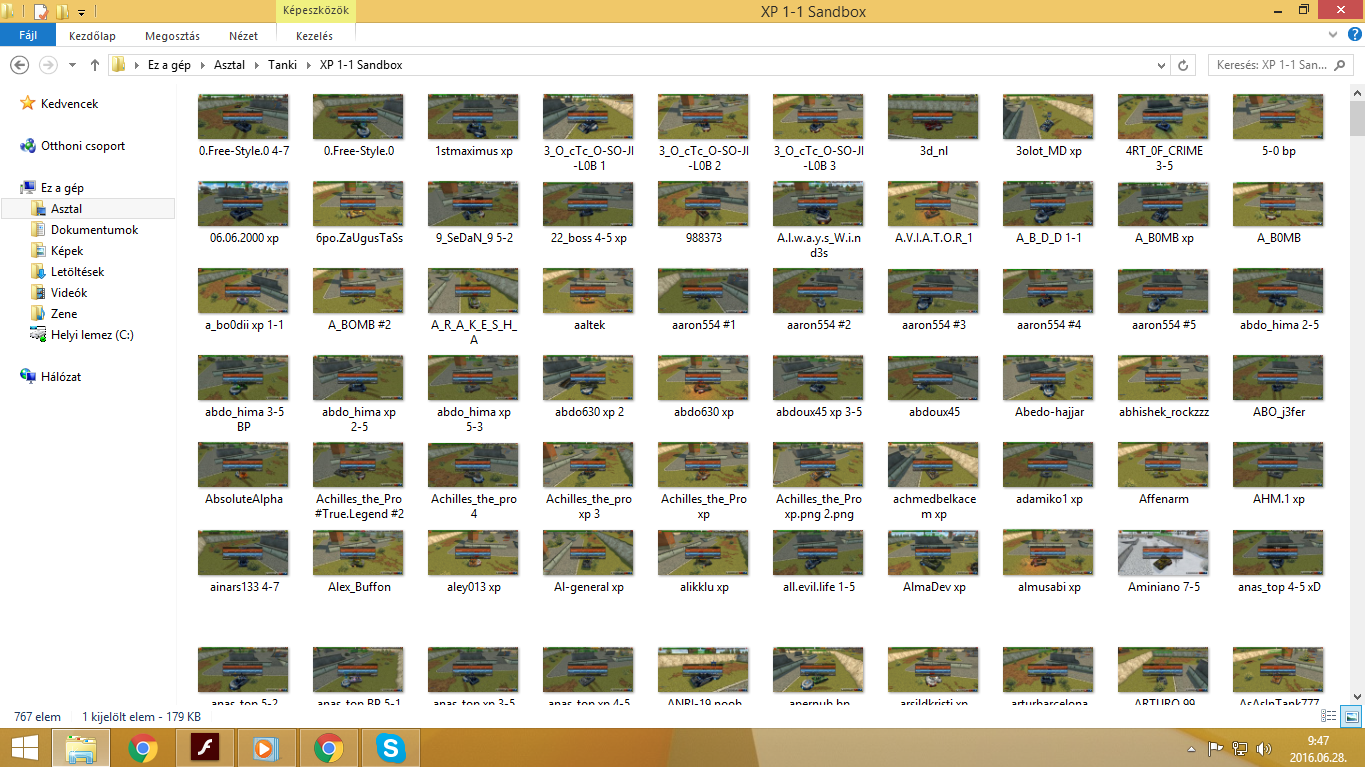This screenshot has width=1365, height=767.
Task: Customize quick access toolbar dropdown
Action: tap(81, 12)
